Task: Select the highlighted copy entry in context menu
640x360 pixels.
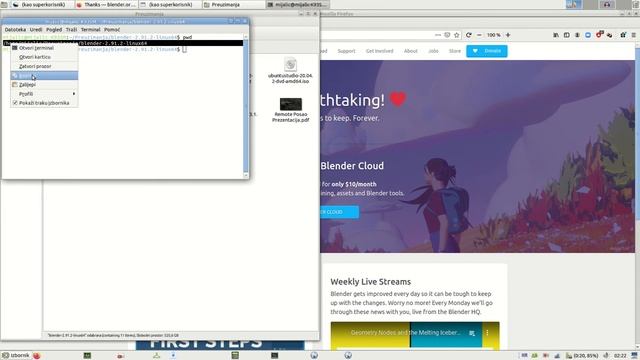Action: point(44,76)
